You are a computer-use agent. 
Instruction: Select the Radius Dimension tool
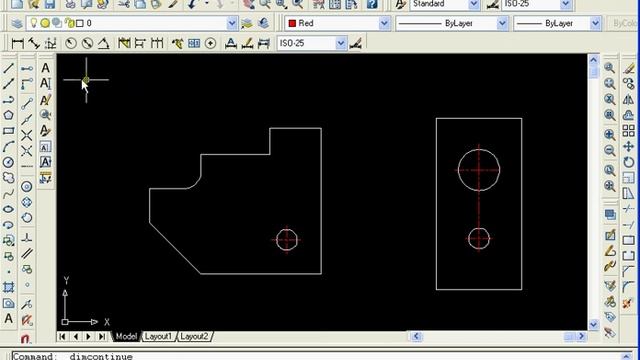(x=71, y=43)
